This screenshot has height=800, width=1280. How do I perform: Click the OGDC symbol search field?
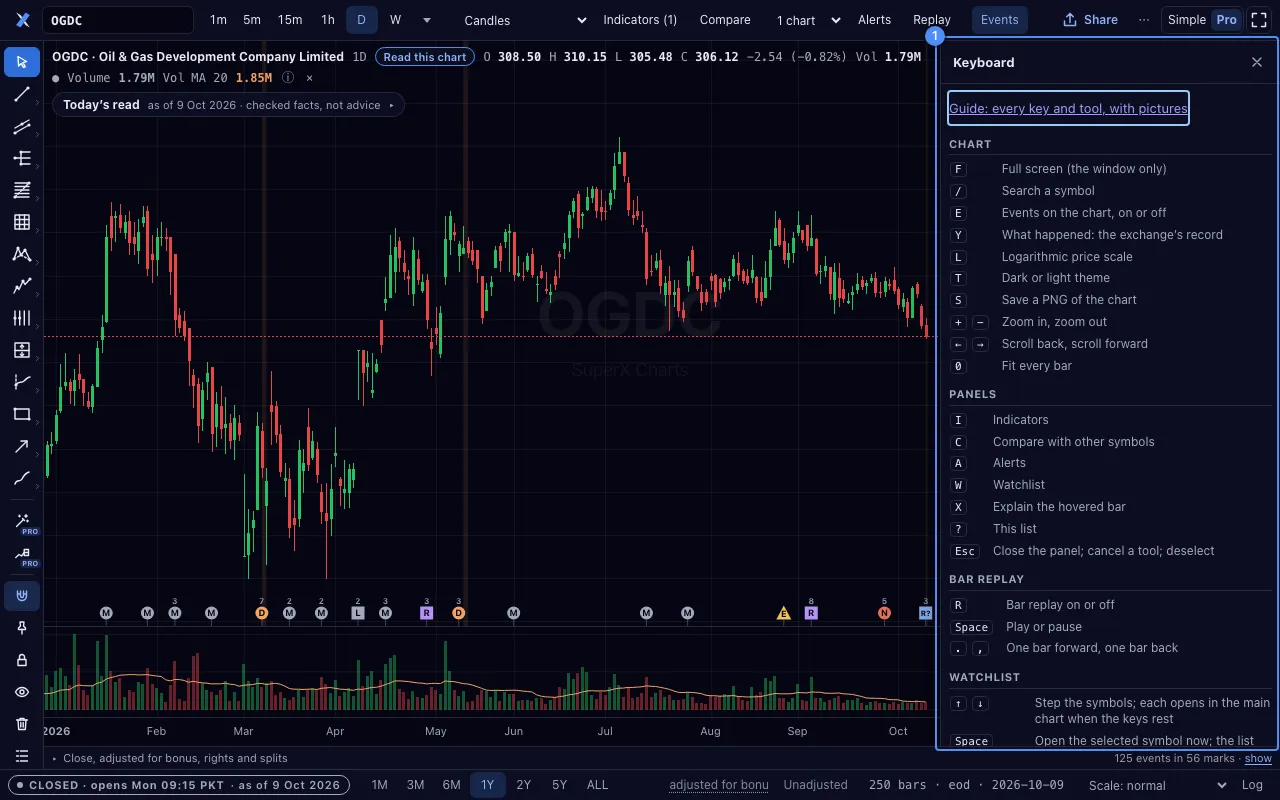coord(118,20)
